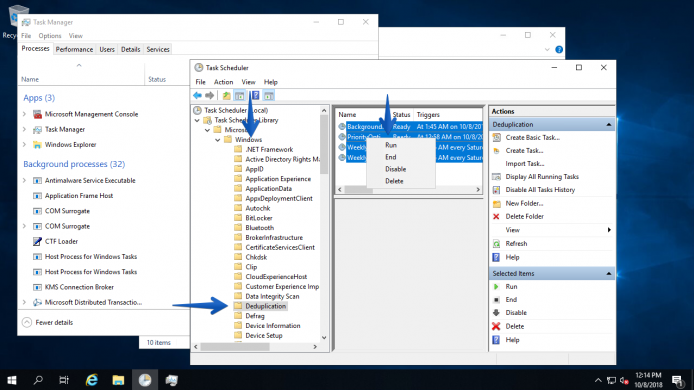Toggle Show/Hide Console Tree toolbar icon
Viewport: 694px width, 390px height.
(239, 95)
